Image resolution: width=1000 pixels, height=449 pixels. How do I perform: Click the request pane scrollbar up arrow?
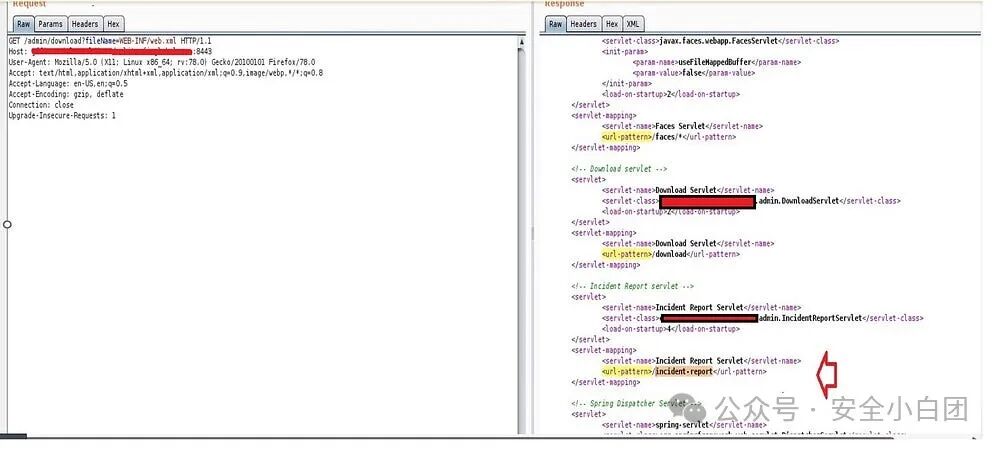coord(521,42)
